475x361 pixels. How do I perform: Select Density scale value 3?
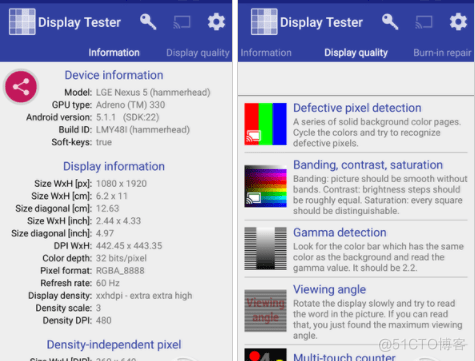(98, 308)
